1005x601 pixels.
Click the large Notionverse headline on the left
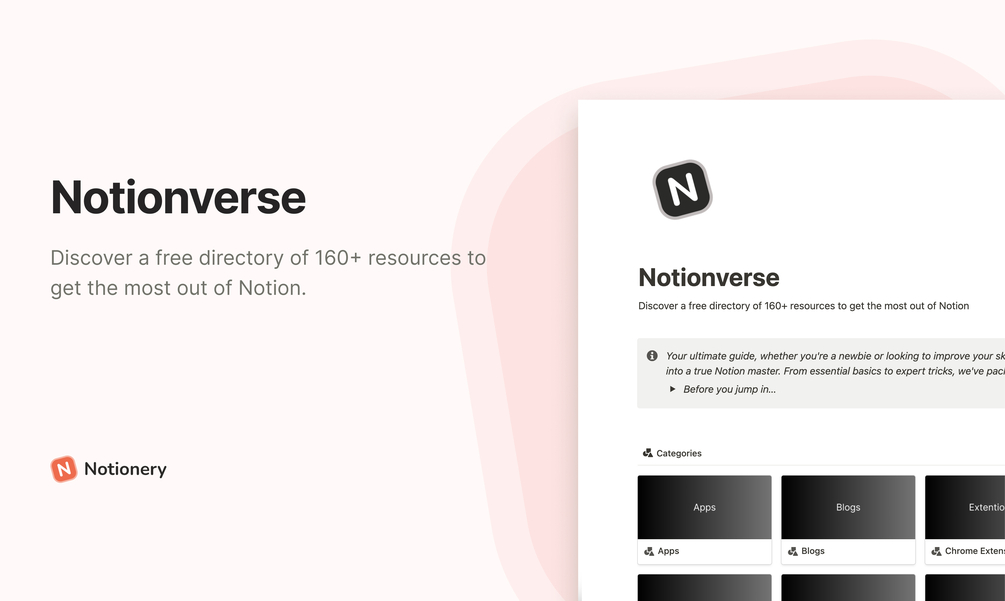pyautogui.click(x=178, y=197)
